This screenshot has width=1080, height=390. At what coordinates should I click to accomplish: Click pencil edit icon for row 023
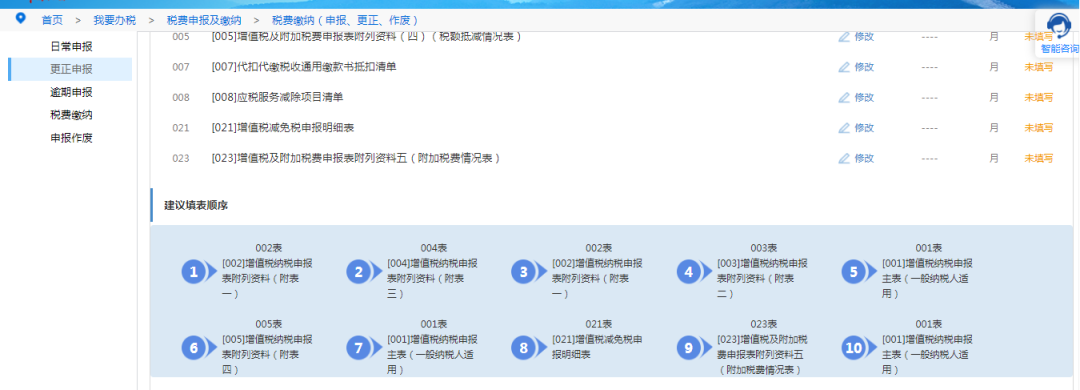click(x=844, y=158)
